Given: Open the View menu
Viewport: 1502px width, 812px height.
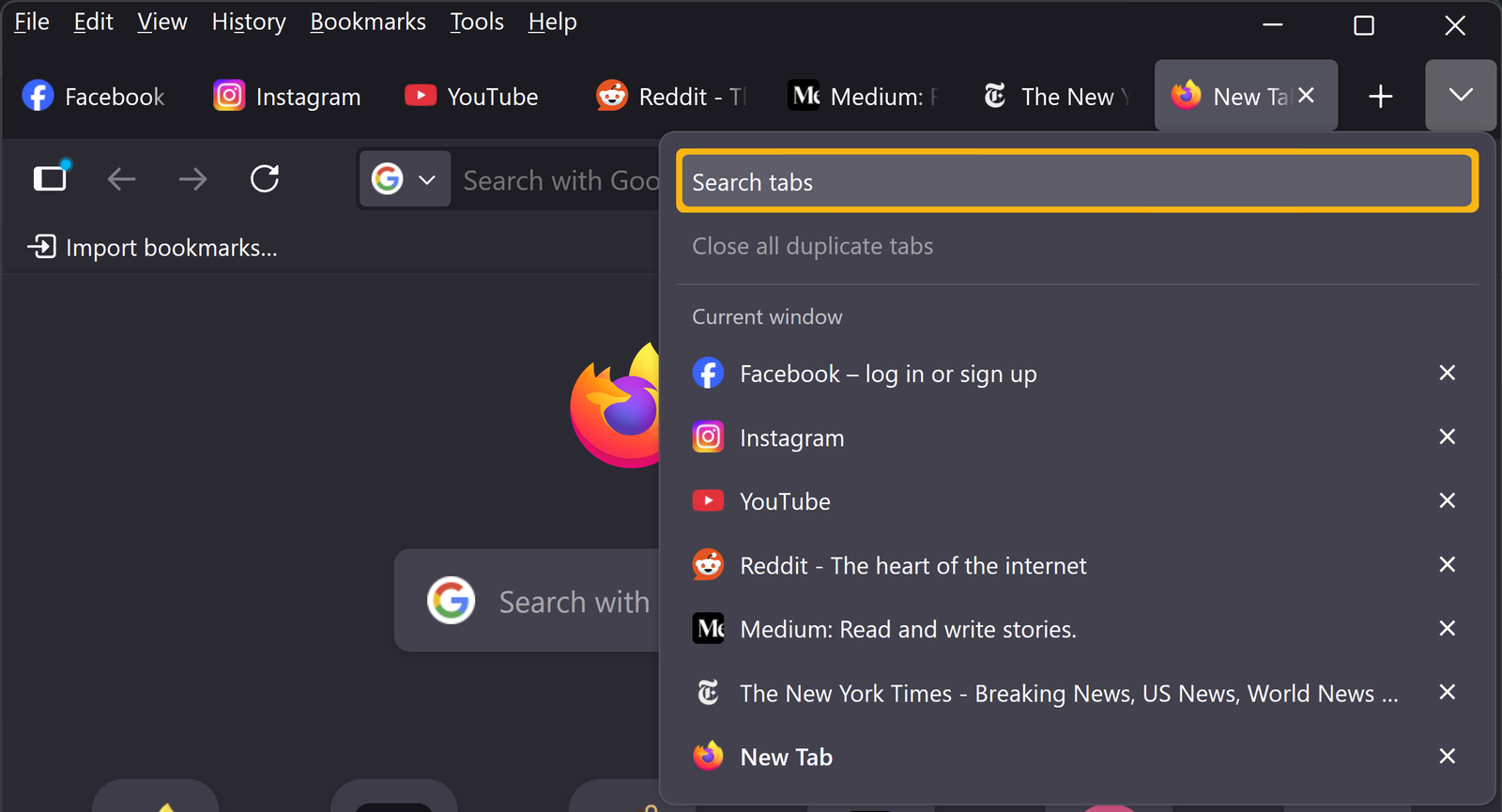Looking at the screenshot, I should [x=162, y=22].
